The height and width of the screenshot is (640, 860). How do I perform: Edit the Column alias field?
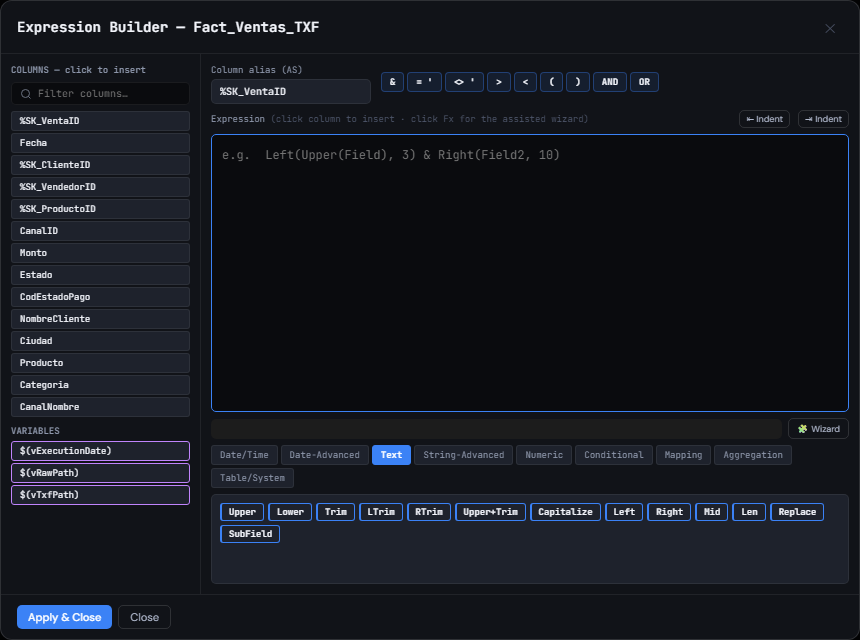[x=291, y=92]
